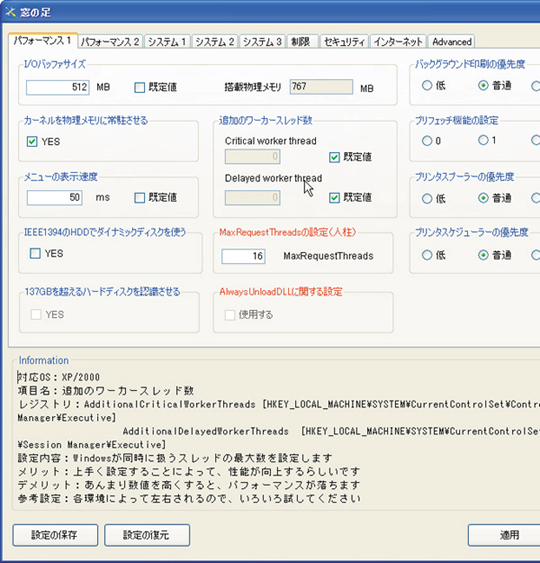Image resolution: width=540 pixels, height=563 pixels.
Task: Select 低 for background printing priority
Action: click(427, 85)
